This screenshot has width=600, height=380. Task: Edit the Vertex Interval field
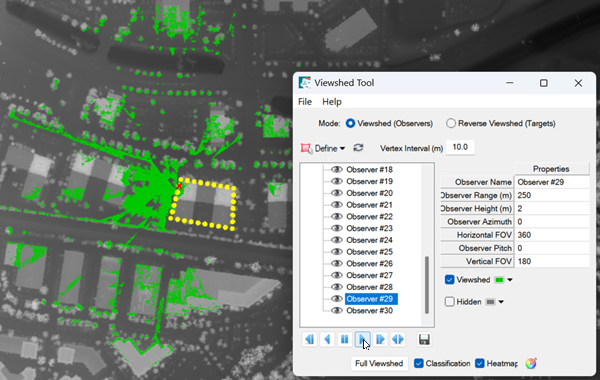pyautogui.click(x=460, y=147)
